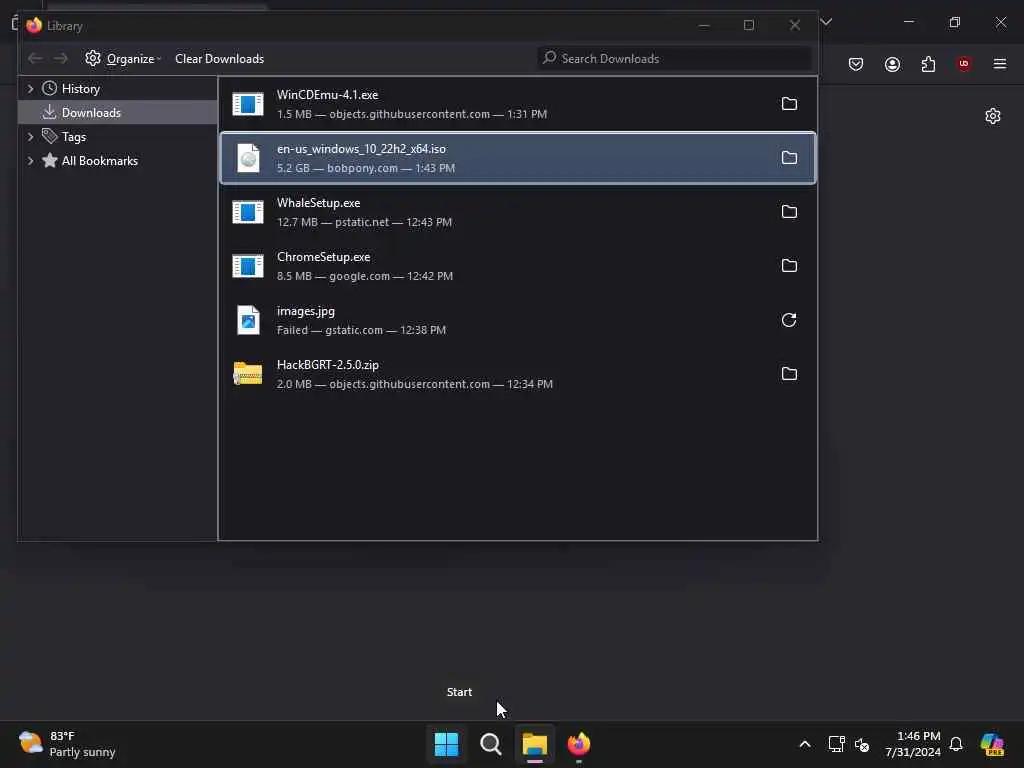This screenshot has height=768, width=1024.
Task: Open network status icon in system tray
Action: point(836,744)
